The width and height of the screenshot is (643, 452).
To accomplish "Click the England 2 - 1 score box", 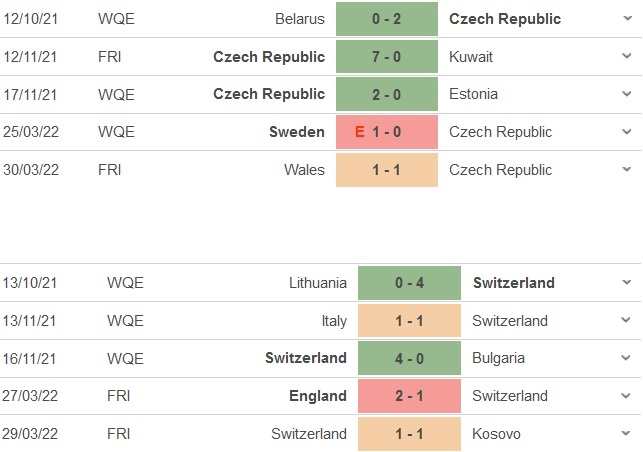I will pos(409,396).
